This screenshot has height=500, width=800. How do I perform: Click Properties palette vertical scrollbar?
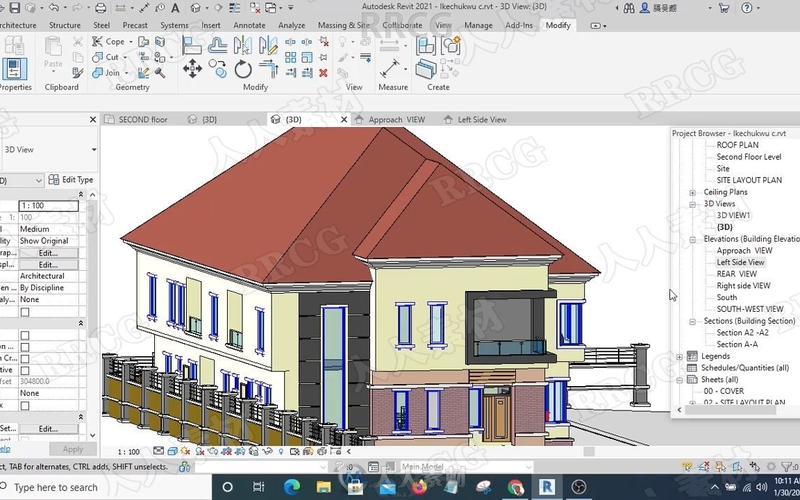pos(92,315)
